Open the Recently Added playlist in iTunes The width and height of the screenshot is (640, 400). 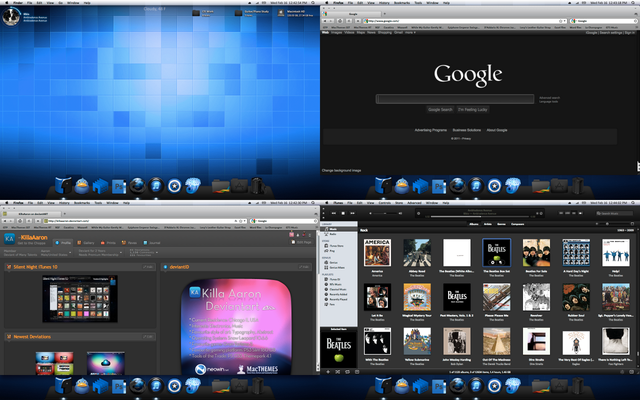point(339,294)
